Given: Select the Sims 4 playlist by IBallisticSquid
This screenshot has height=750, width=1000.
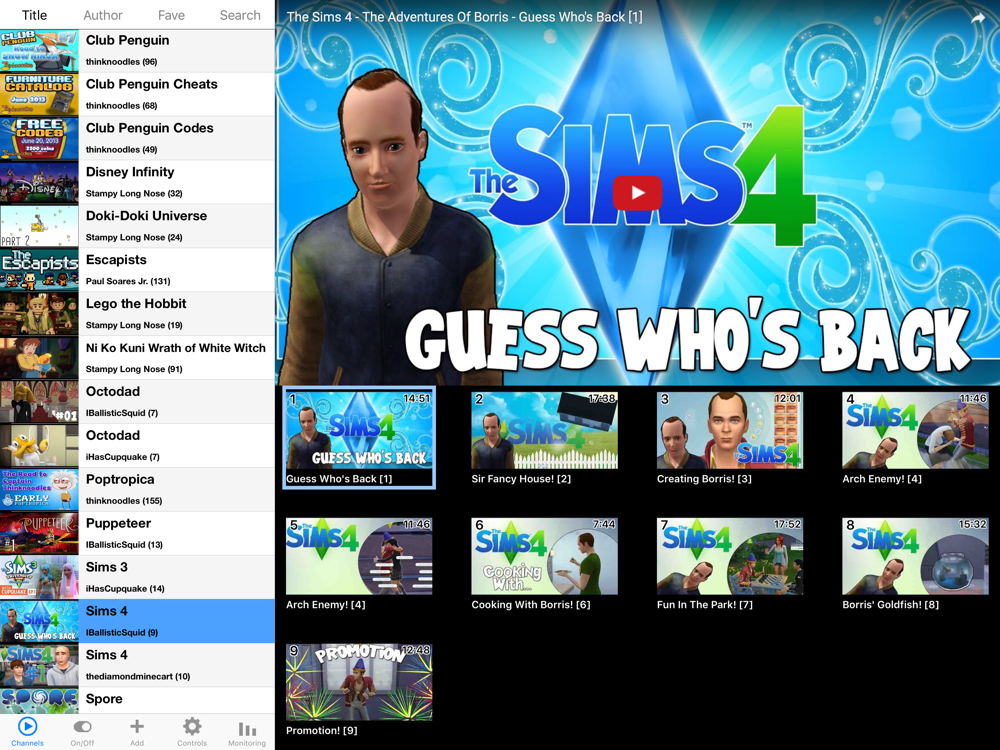Looking at the screenshot, I should coord(137,621).
